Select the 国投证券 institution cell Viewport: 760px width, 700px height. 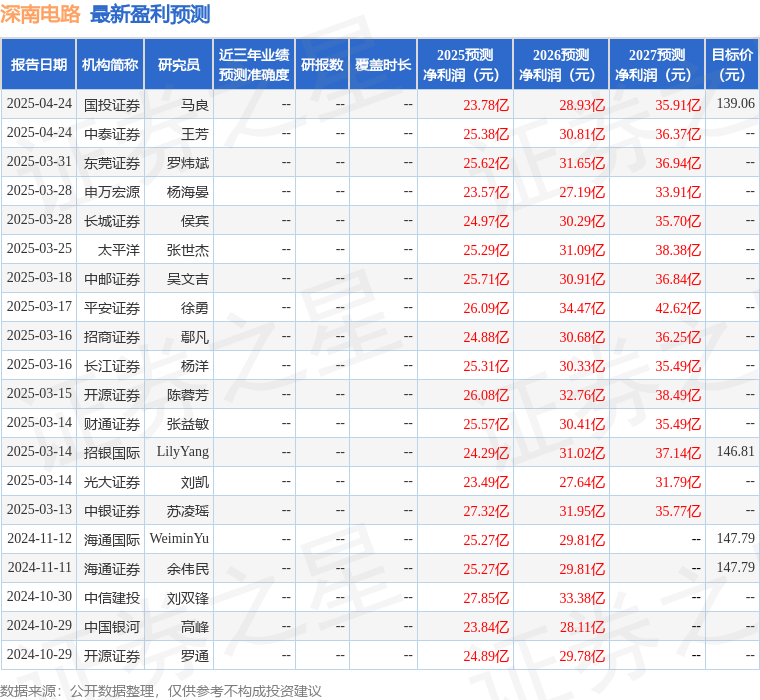112,104
